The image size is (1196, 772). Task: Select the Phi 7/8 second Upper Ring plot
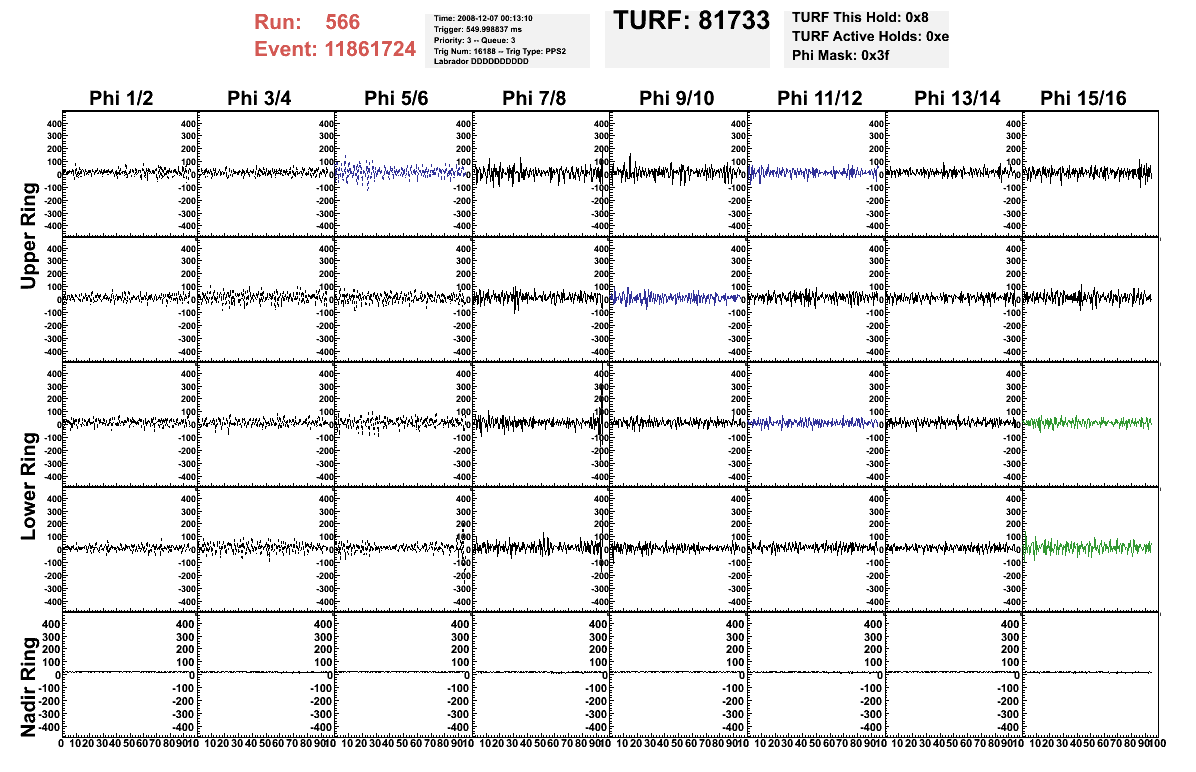542,298
